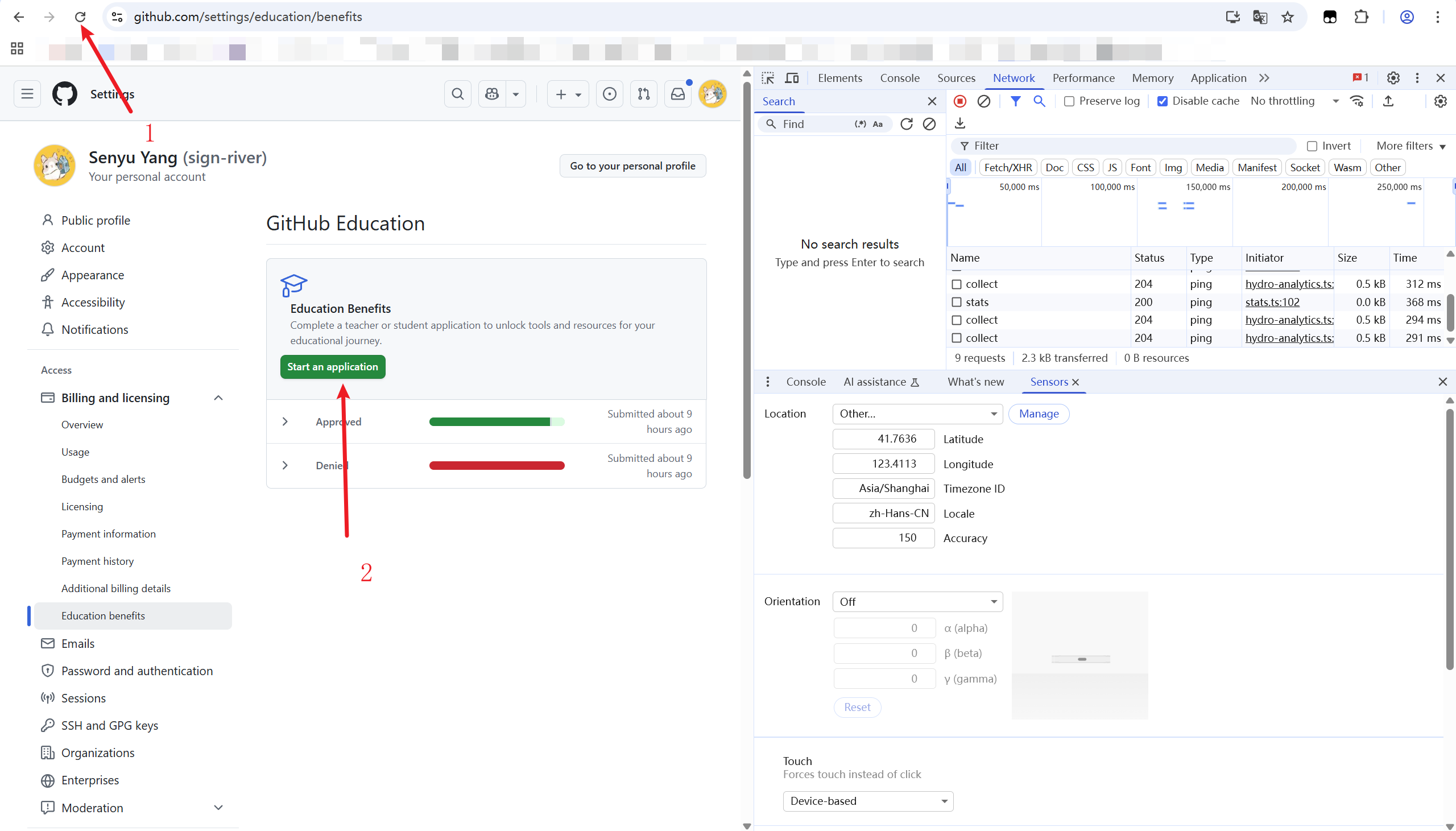The height and width of the screenshot is (831, 1456).
Task: Toggle the DevTools device toolbar icon
Action: pyautogui.click(x=792, y=78)
